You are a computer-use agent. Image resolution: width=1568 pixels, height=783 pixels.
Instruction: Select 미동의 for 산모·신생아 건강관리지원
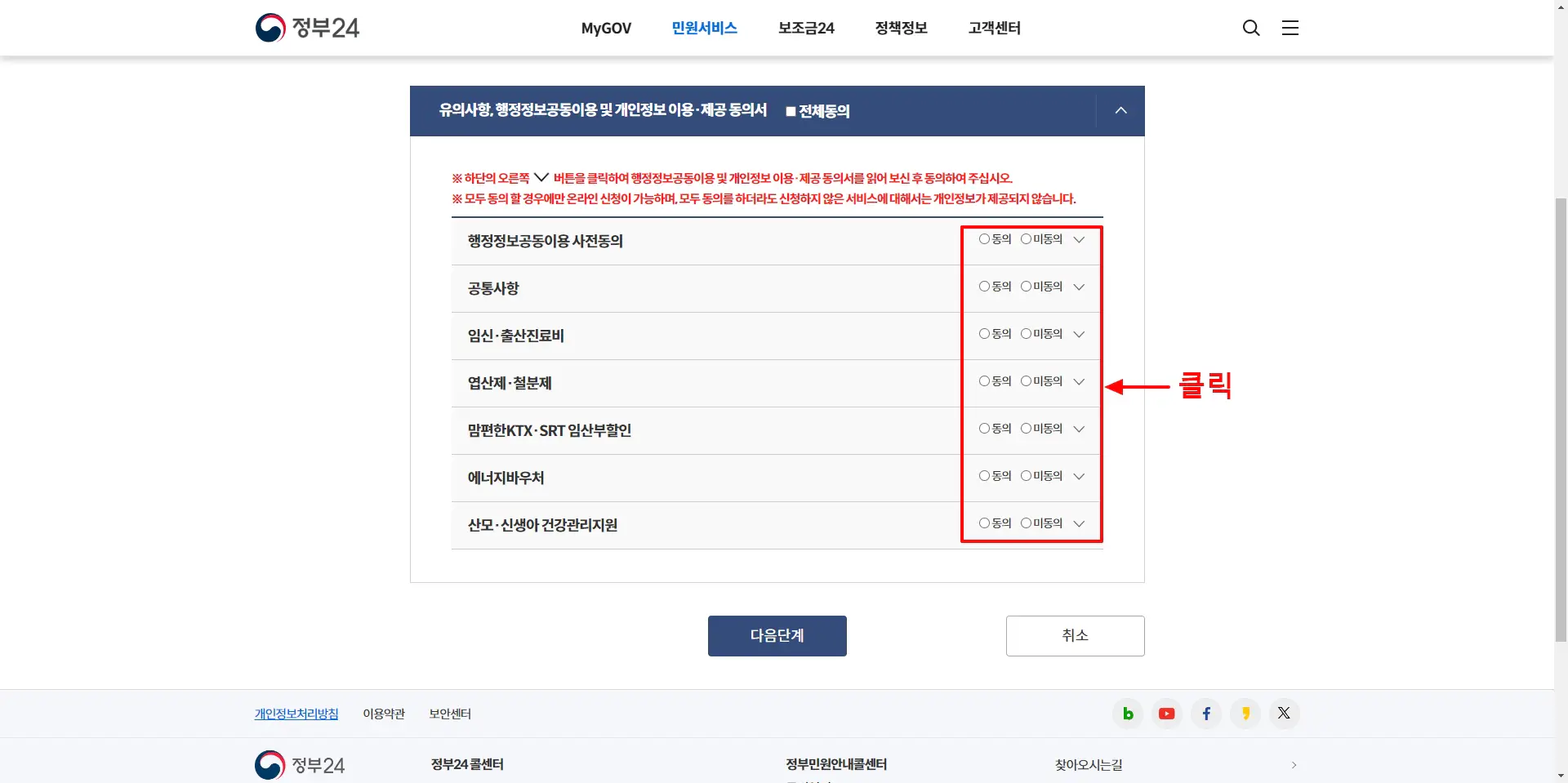pos(1026,523)
